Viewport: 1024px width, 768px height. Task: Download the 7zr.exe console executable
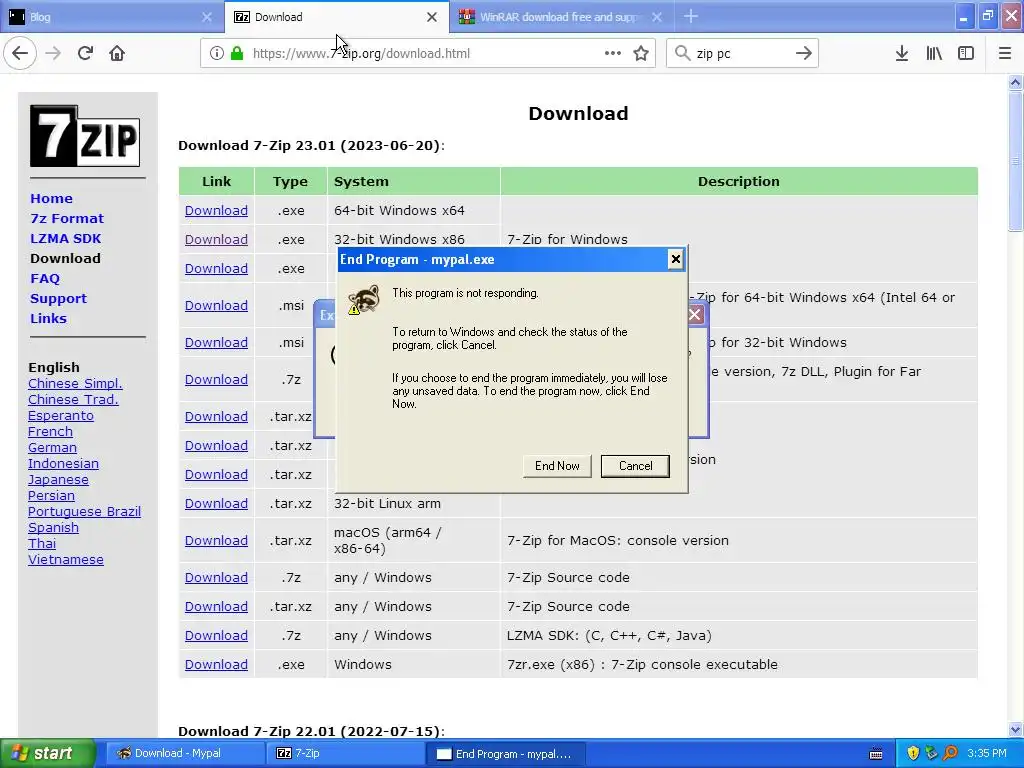(x=216, y=664)
